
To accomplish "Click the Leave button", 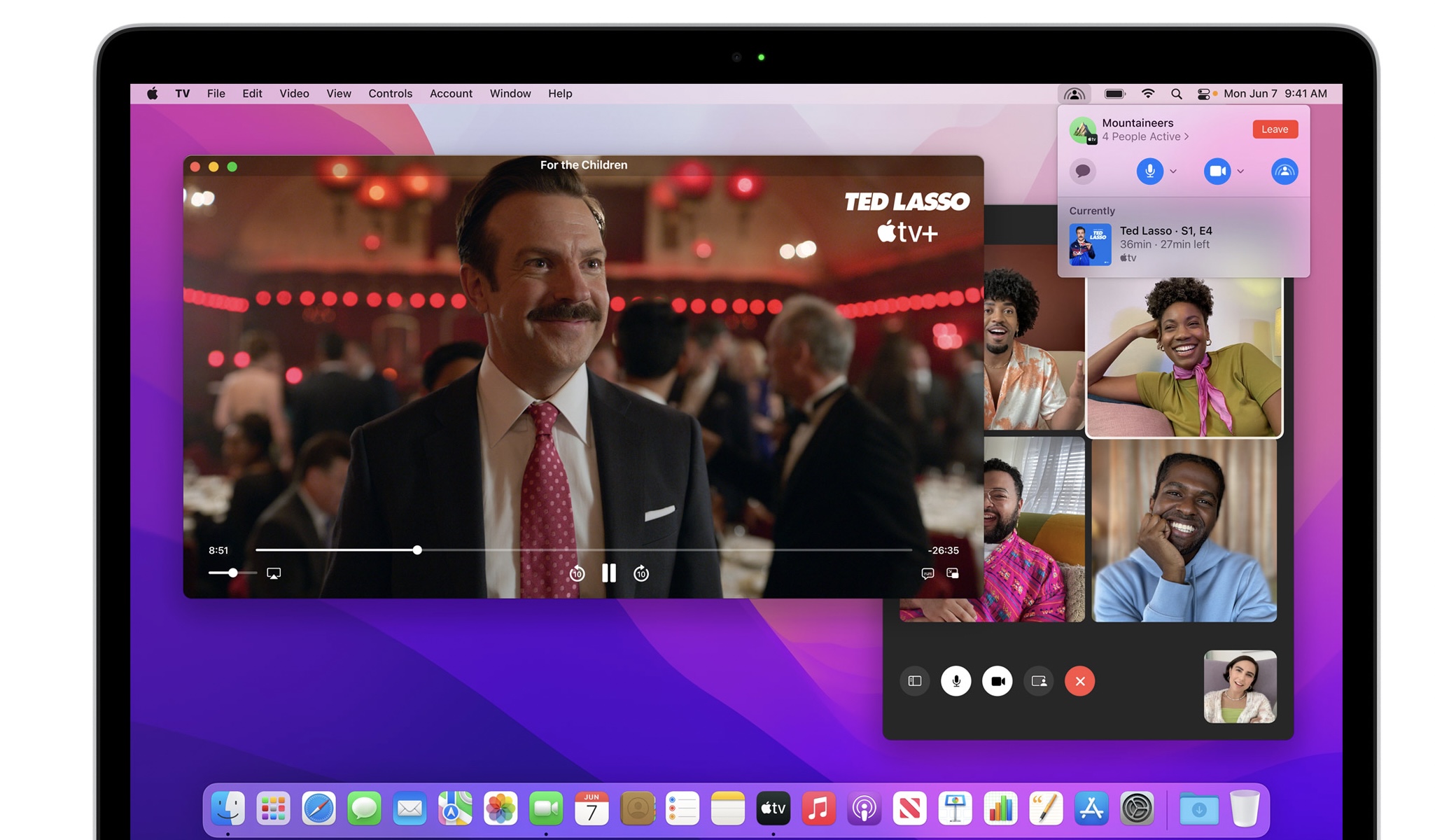I will [x=1275, y=129].
